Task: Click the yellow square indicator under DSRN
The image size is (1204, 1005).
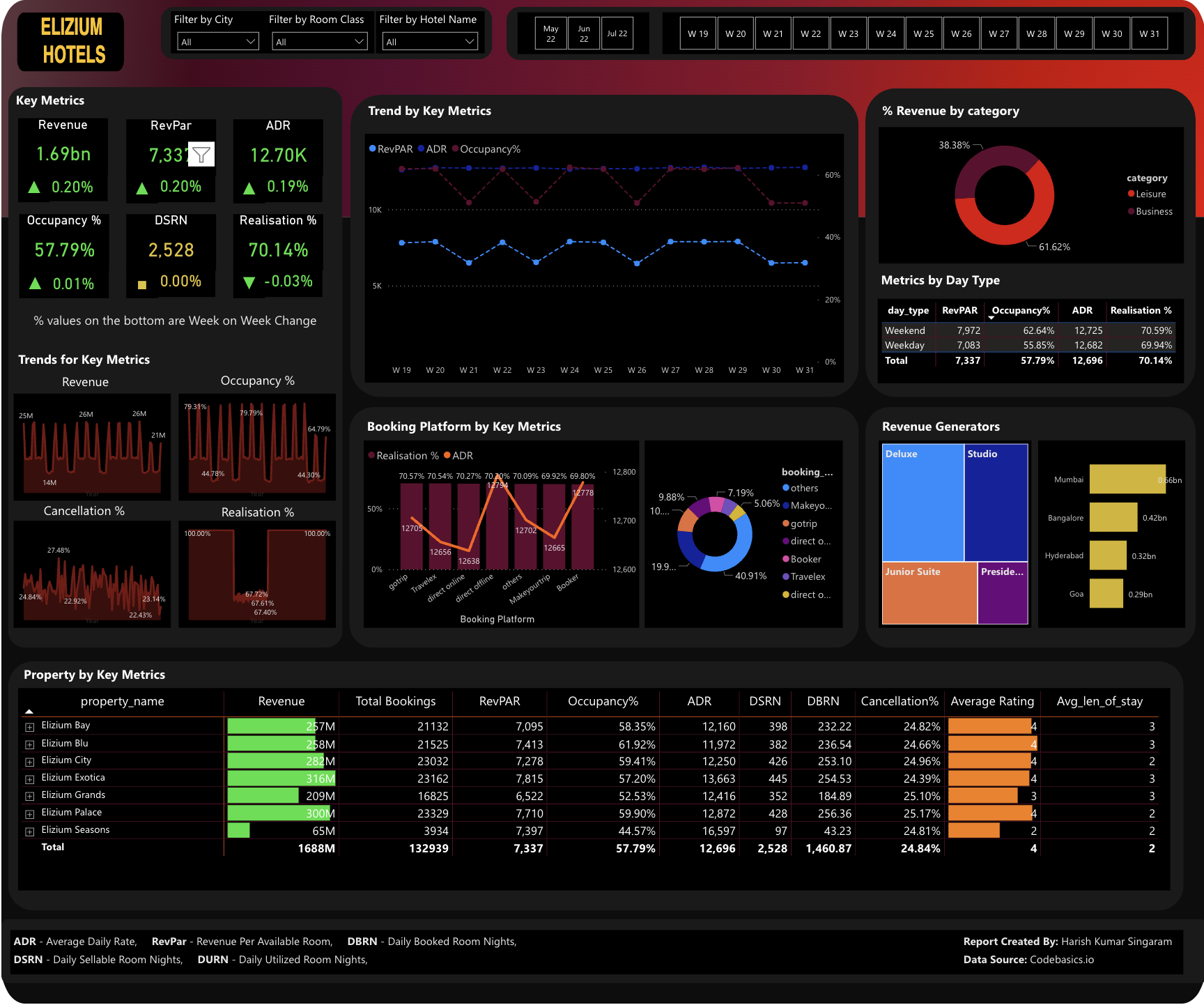Action: click(x=142, y=284)
